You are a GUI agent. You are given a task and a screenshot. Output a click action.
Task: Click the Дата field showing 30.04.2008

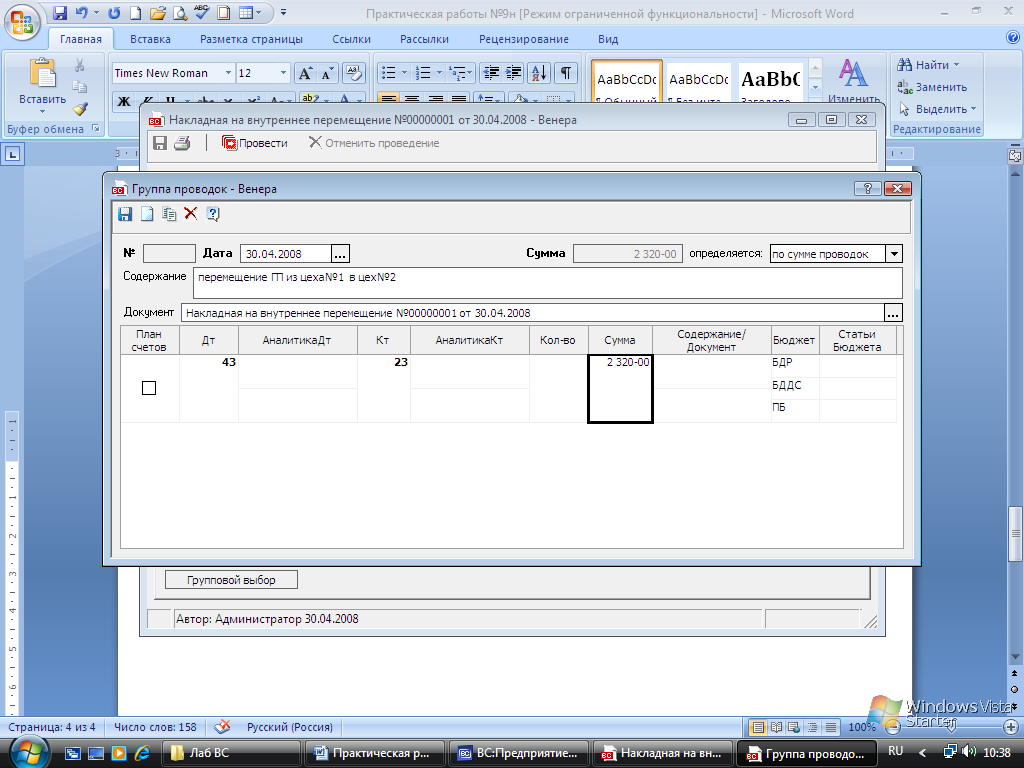tap(286, 254)
